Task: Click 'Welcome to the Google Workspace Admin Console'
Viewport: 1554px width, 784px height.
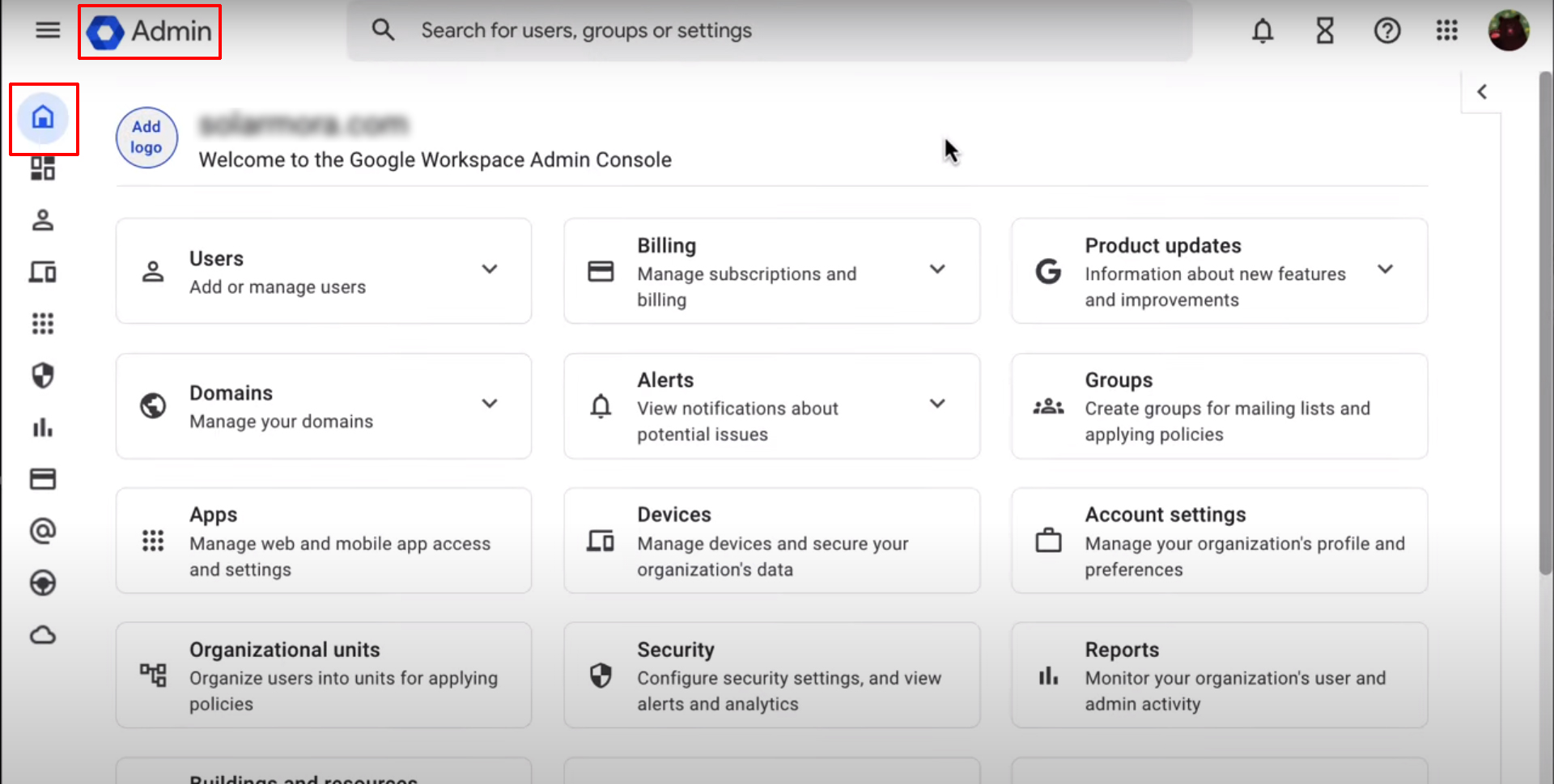Action: (435, 160)
